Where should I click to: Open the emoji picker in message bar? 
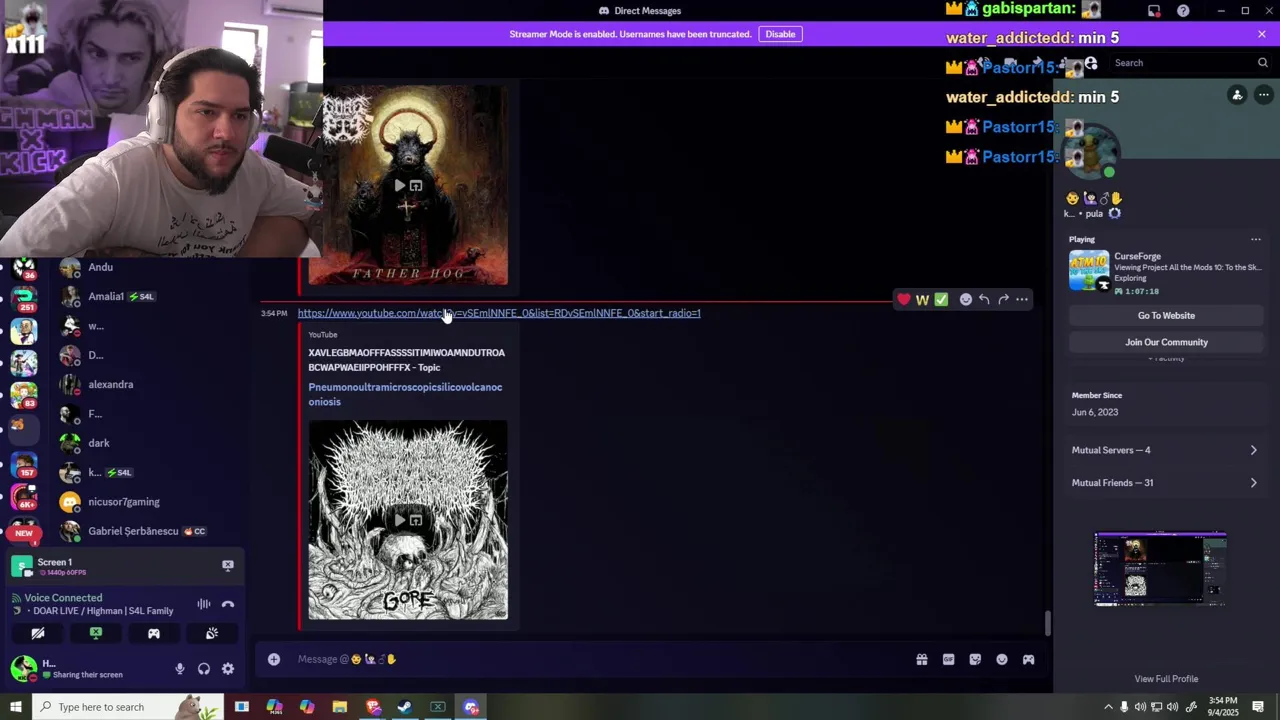click(x=1002, y=659)
